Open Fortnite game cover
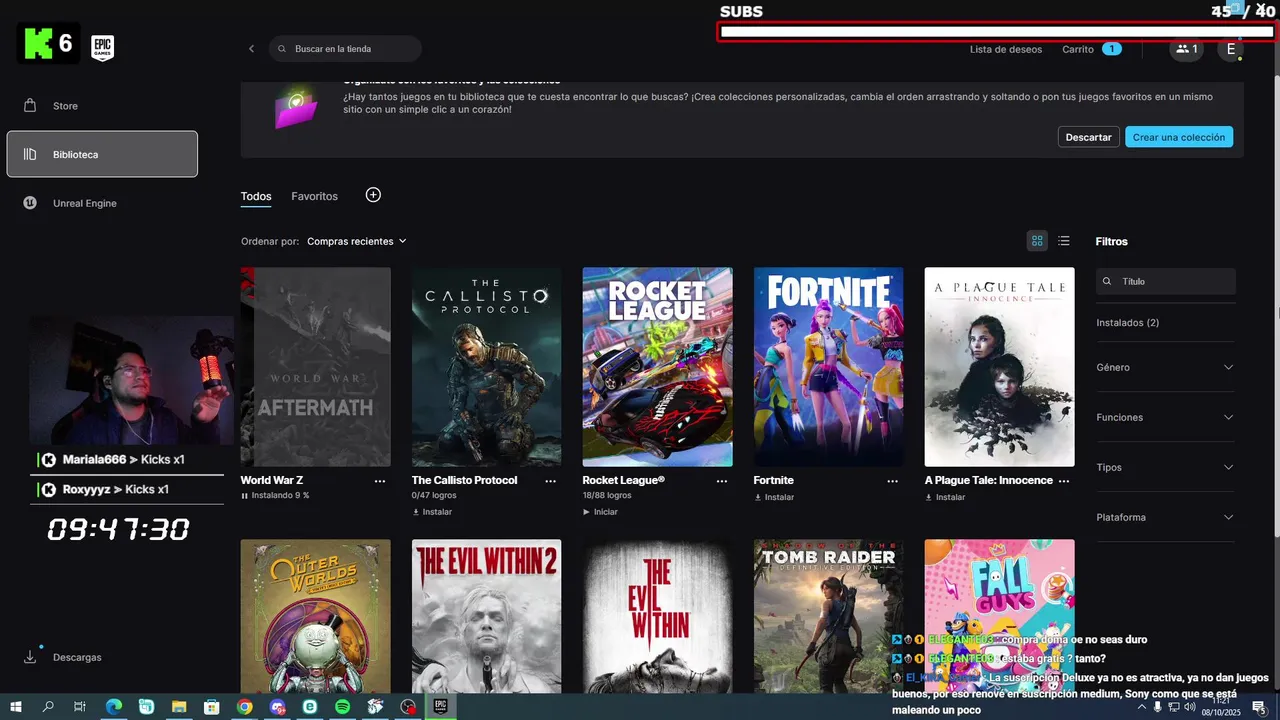Screen dimensions: 1280x720 point(828,367)
